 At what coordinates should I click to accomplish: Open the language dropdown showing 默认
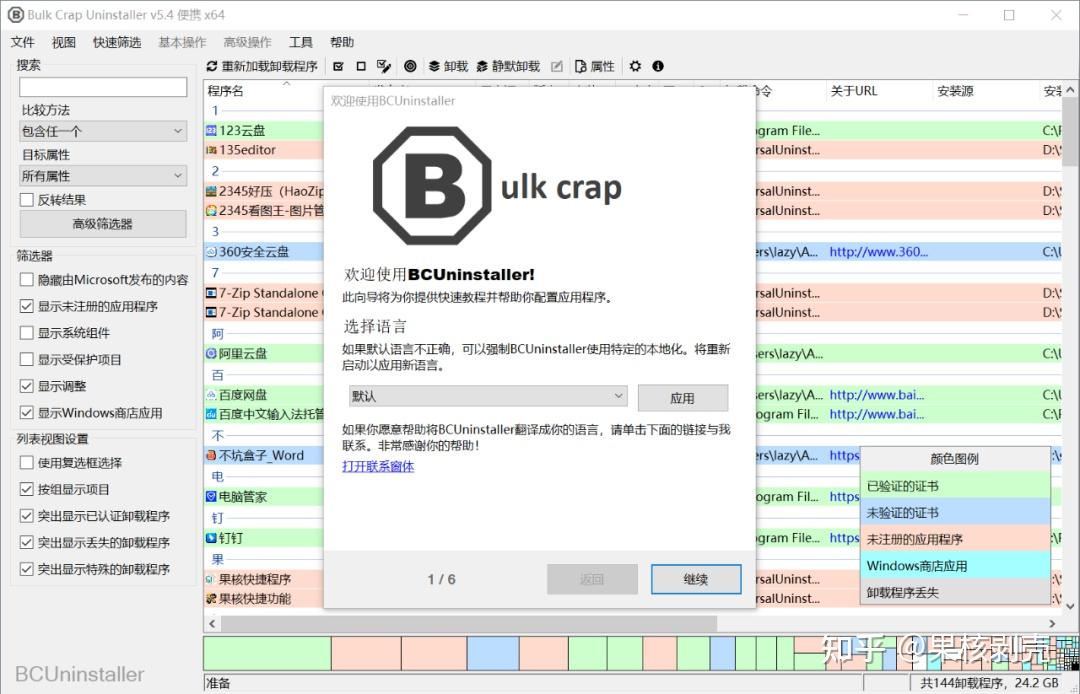click(487, 397)
